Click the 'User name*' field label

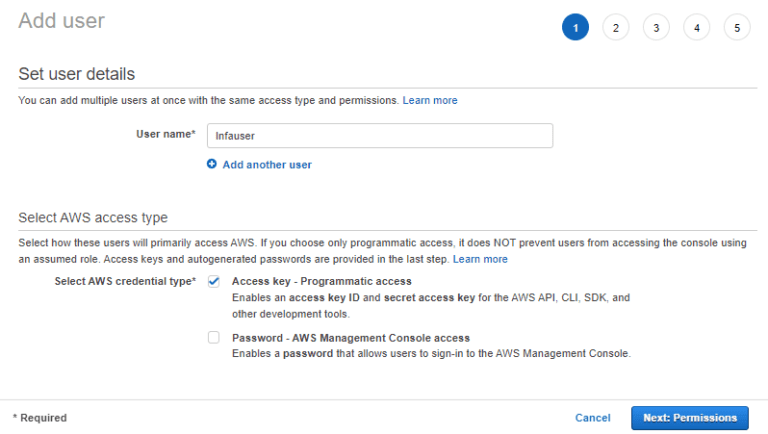point(165,134)
